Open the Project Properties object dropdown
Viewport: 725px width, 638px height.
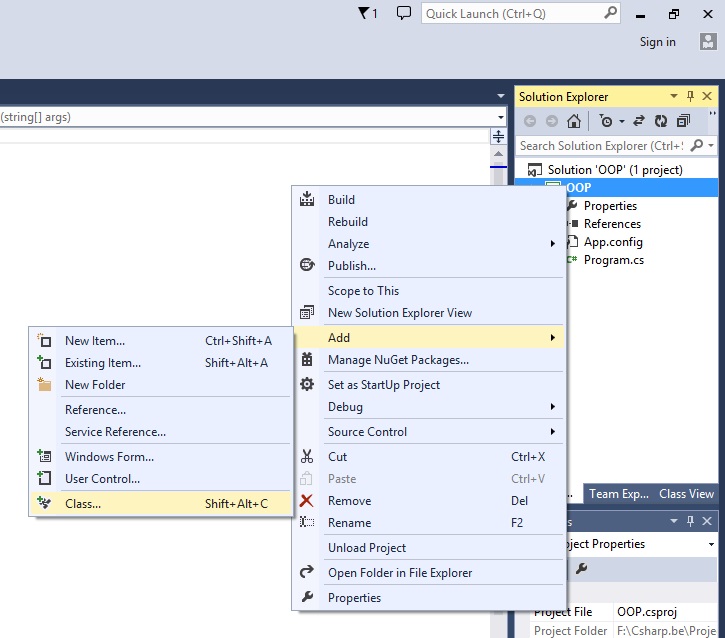tap(712, 544)
